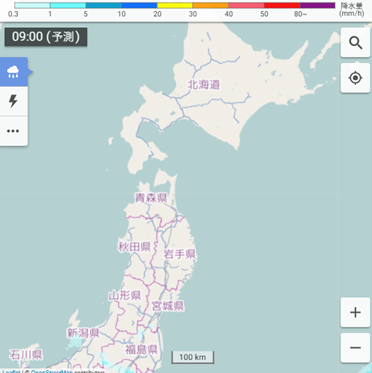Click the orange 30–40 mm/h legend swatch

point(210,5)
